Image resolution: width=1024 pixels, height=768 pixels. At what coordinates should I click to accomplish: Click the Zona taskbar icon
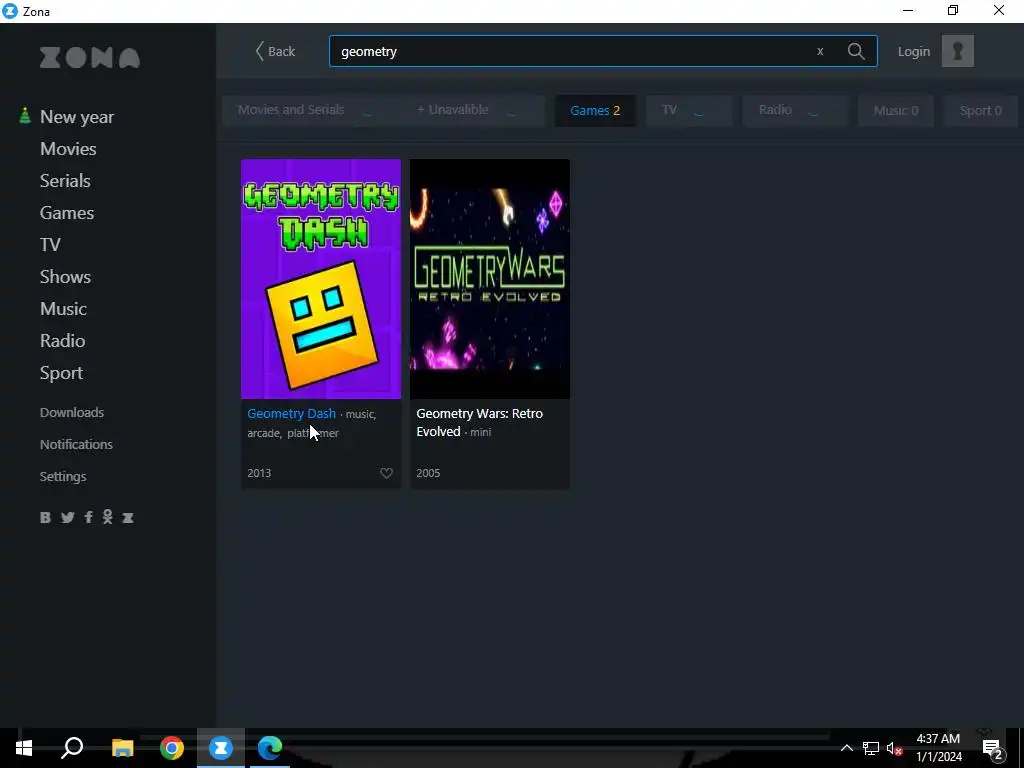221,748
